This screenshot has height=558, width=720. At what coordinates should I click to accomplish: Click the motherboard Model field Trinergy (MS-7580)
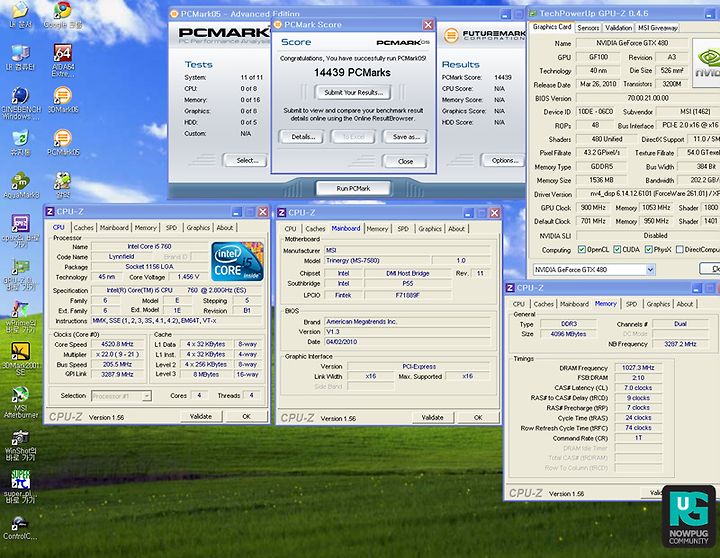coord(377,260)
